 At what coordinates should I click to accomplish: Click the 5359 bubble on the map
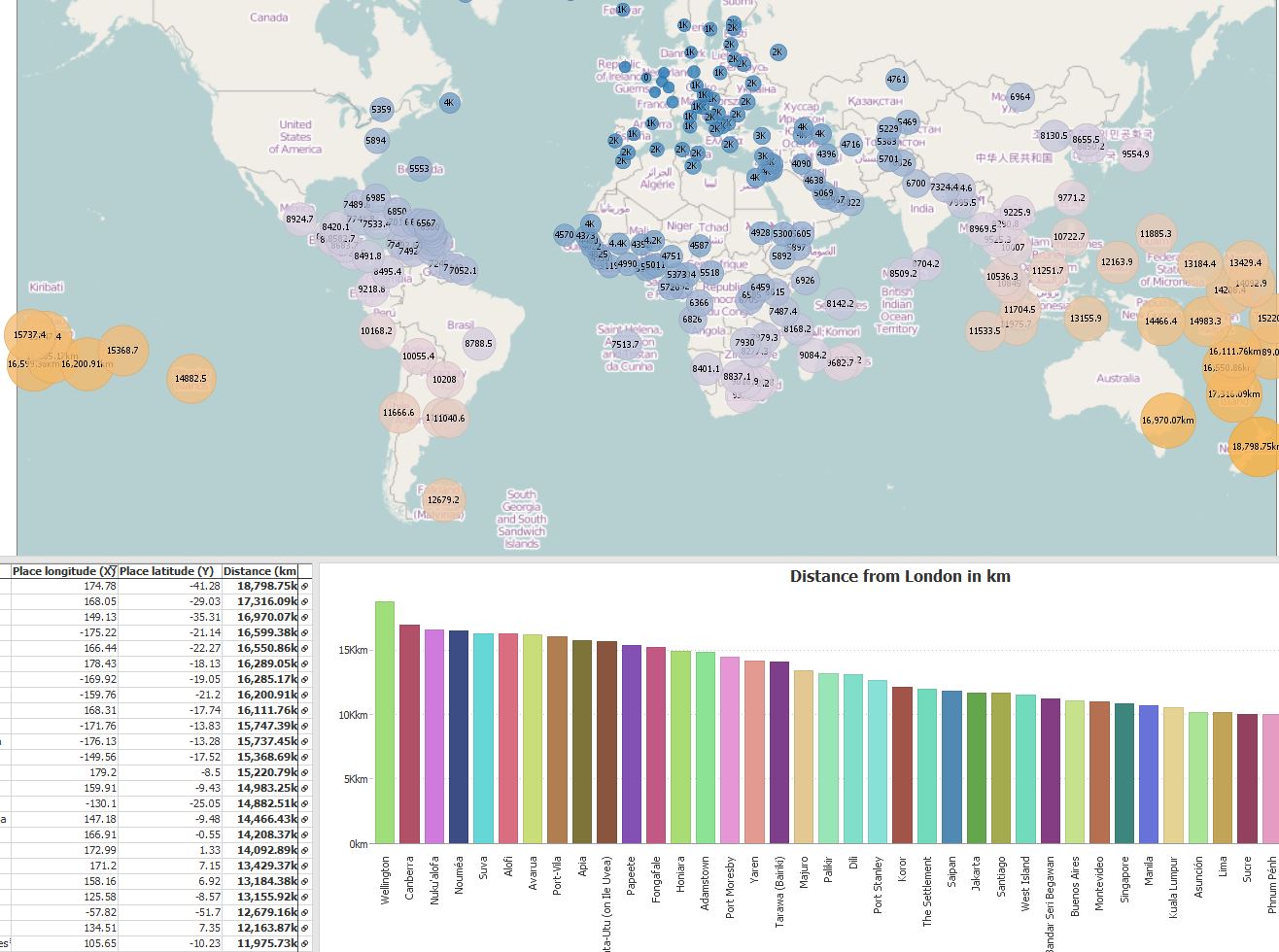pos(382,110)
